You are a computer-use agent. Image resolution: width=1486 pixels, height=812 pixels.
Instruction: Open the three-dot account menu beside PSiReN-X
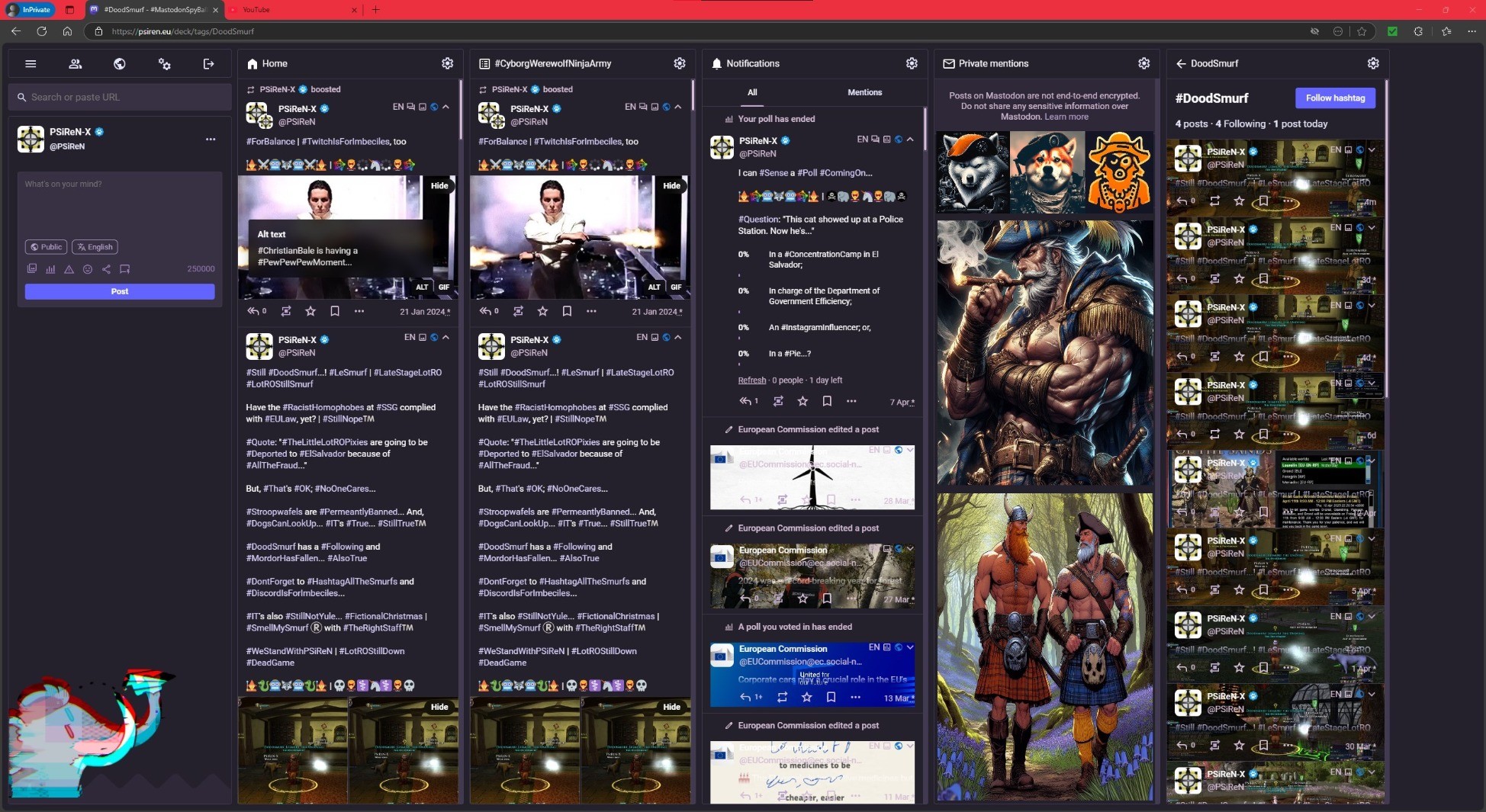pyautogui.click(x=211, y=139)
